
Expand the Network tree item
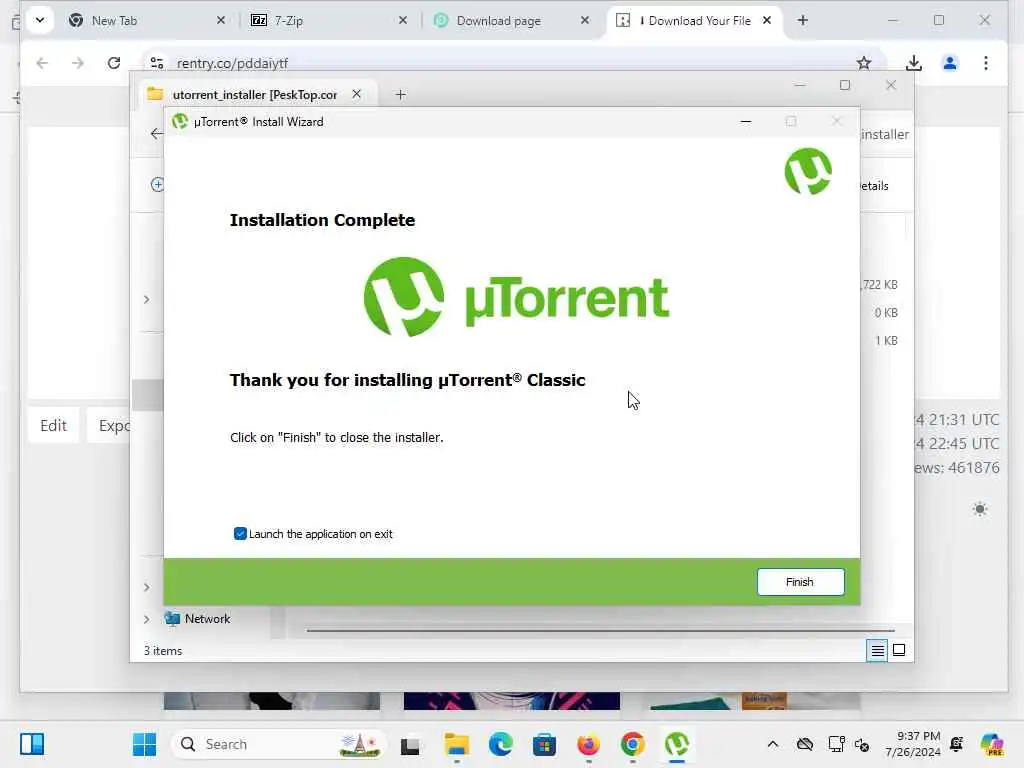pyautogui.click(x=146, y=619)
